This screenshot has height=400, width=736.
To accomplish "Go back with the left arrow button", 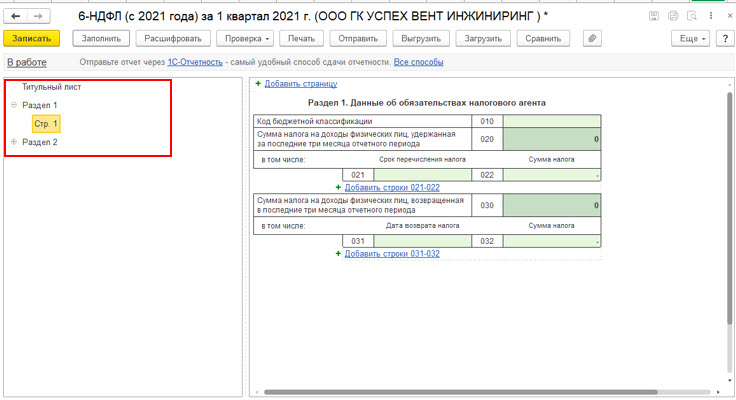I will click(15, 16).
